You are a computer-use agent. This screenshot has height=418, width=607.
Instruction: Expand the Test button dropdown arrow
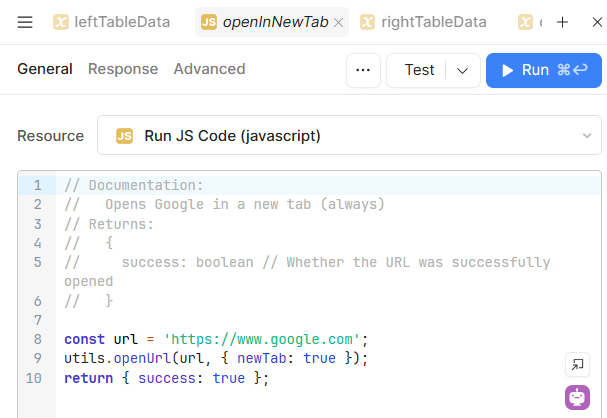tap(461, 70)
